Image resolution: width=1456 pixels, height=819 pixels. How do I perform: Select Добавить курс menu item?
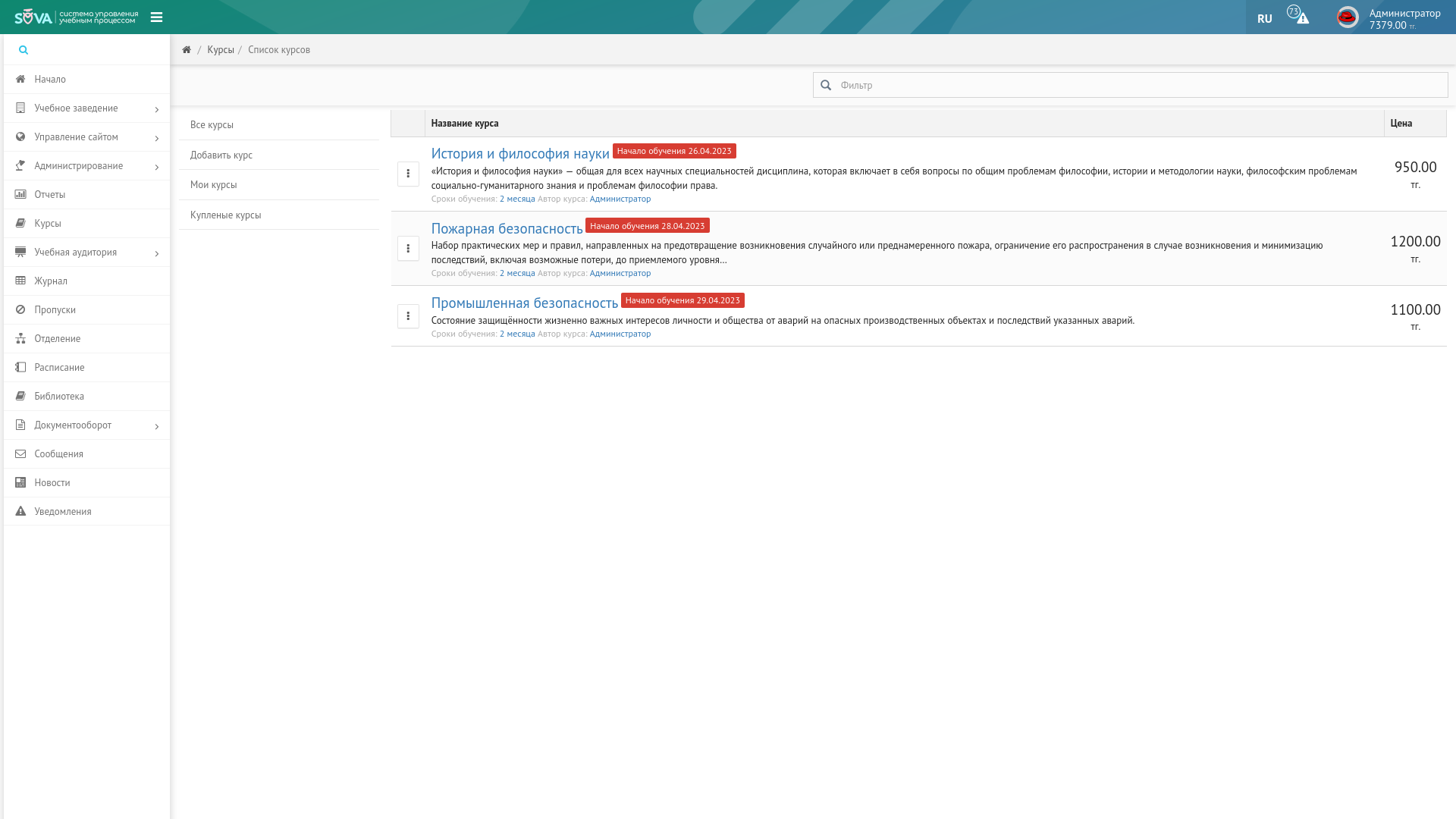point(279,155)
